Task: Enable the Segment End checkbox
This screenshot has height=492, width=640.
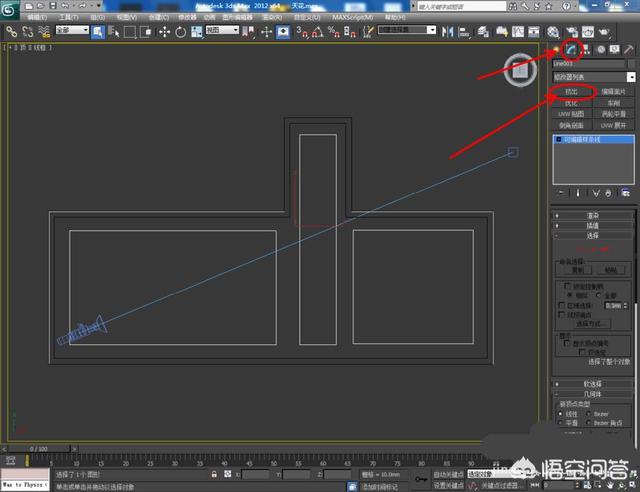Action: coord(562,314)
